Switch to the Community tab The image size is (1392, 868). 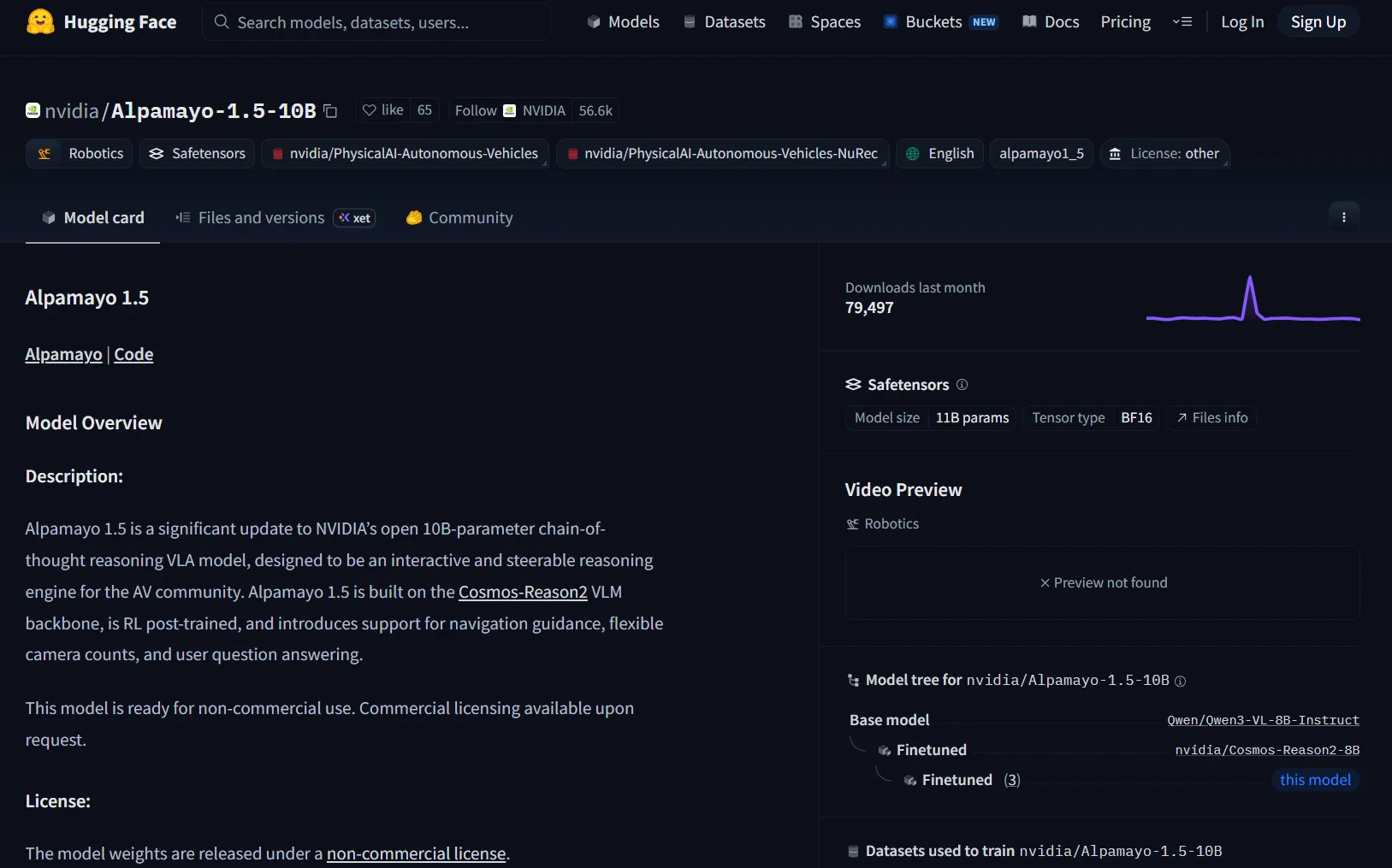tap(459, 218)
